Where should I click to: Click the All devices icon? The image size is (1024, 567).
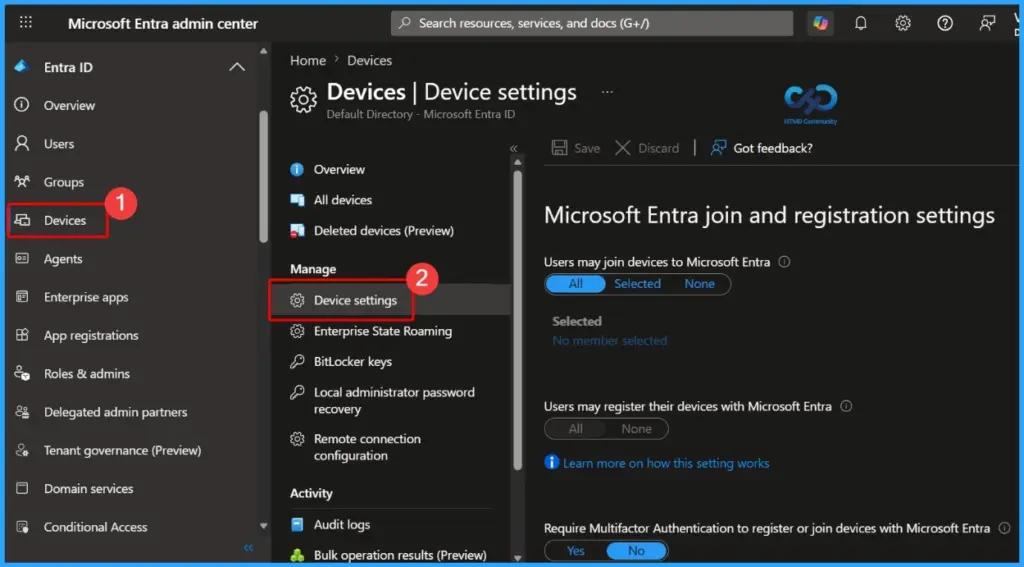[297, 200]
